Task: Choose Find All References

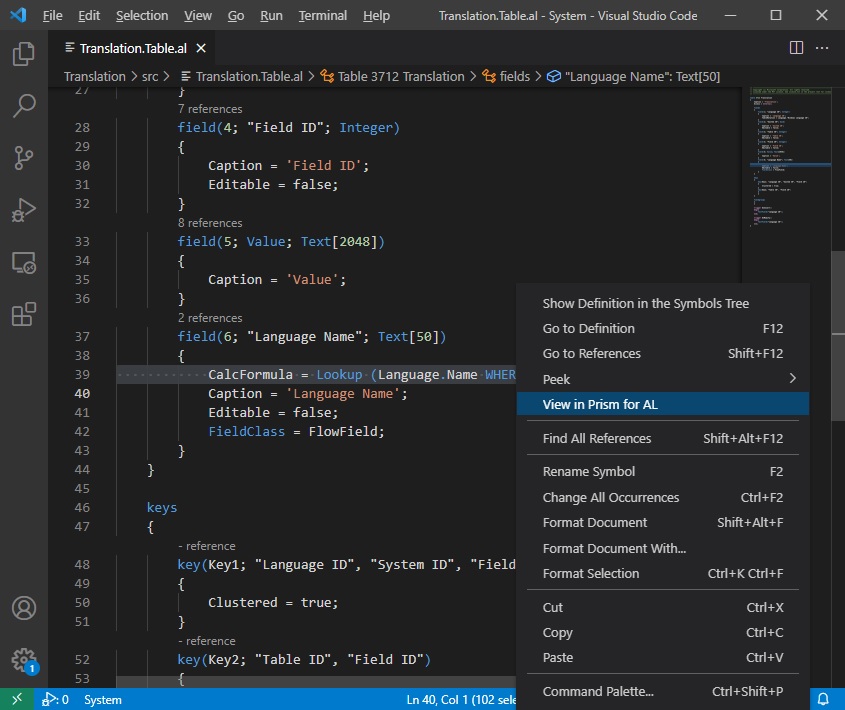Action: point(663,438)
